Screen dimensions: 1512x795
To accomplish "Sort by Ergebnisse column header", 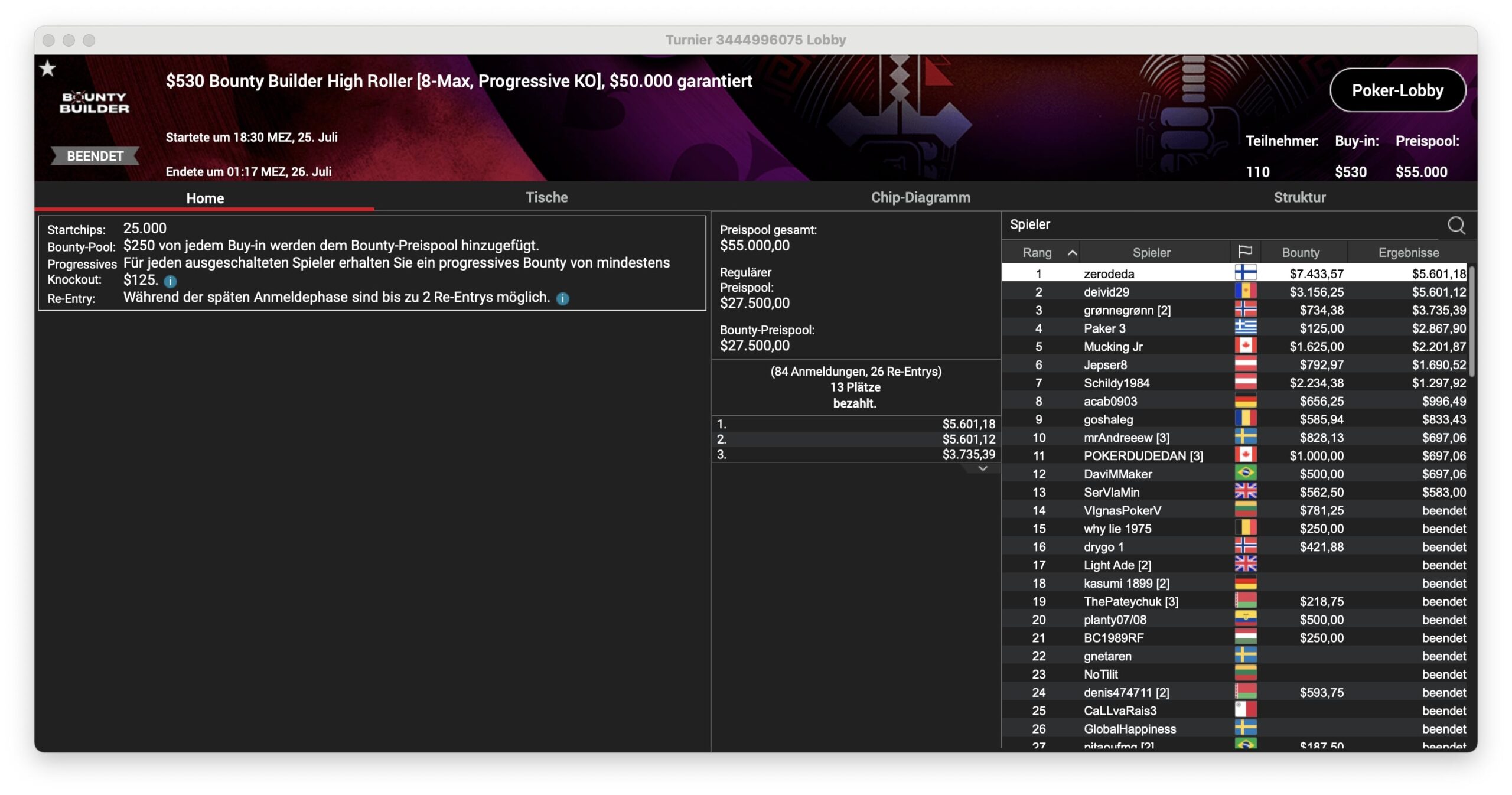I will tap(1408, 252).
